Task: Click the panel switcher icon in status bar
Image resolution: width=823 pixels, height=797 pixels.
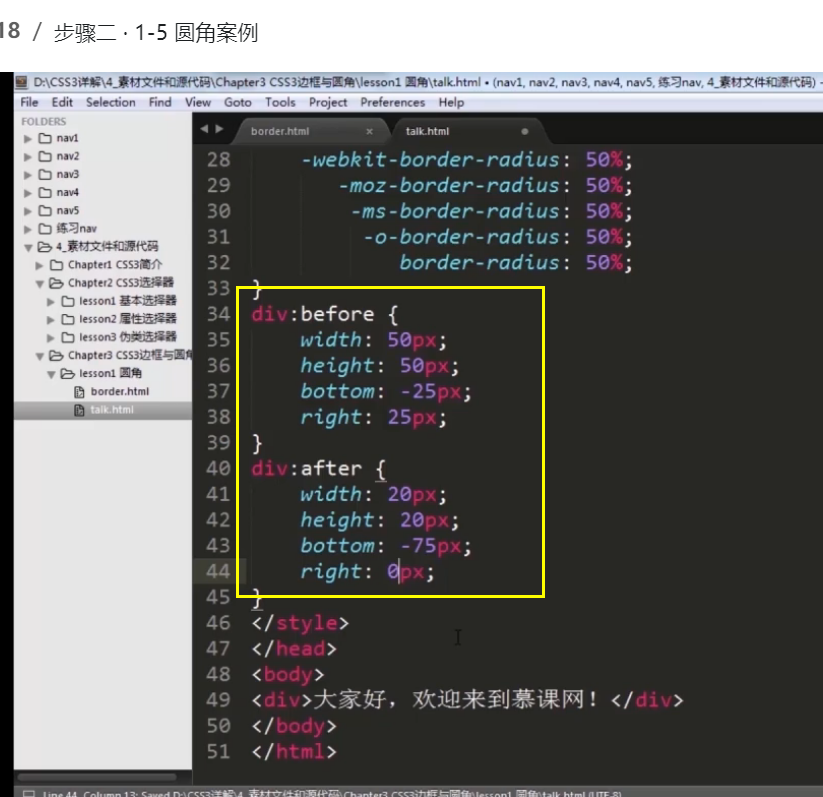Action: (x=29, y=793)
